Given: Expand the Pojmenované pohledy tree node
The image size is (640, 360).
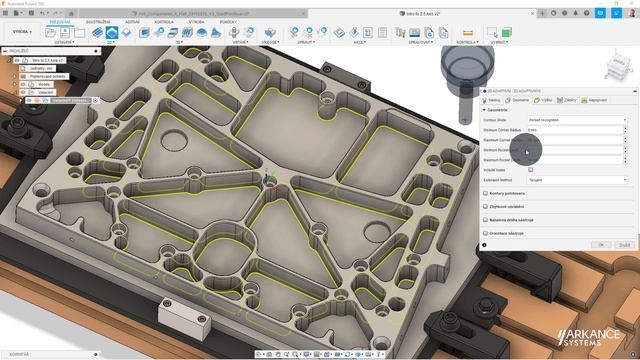Looking at the screenshot, I should point(16,76).
